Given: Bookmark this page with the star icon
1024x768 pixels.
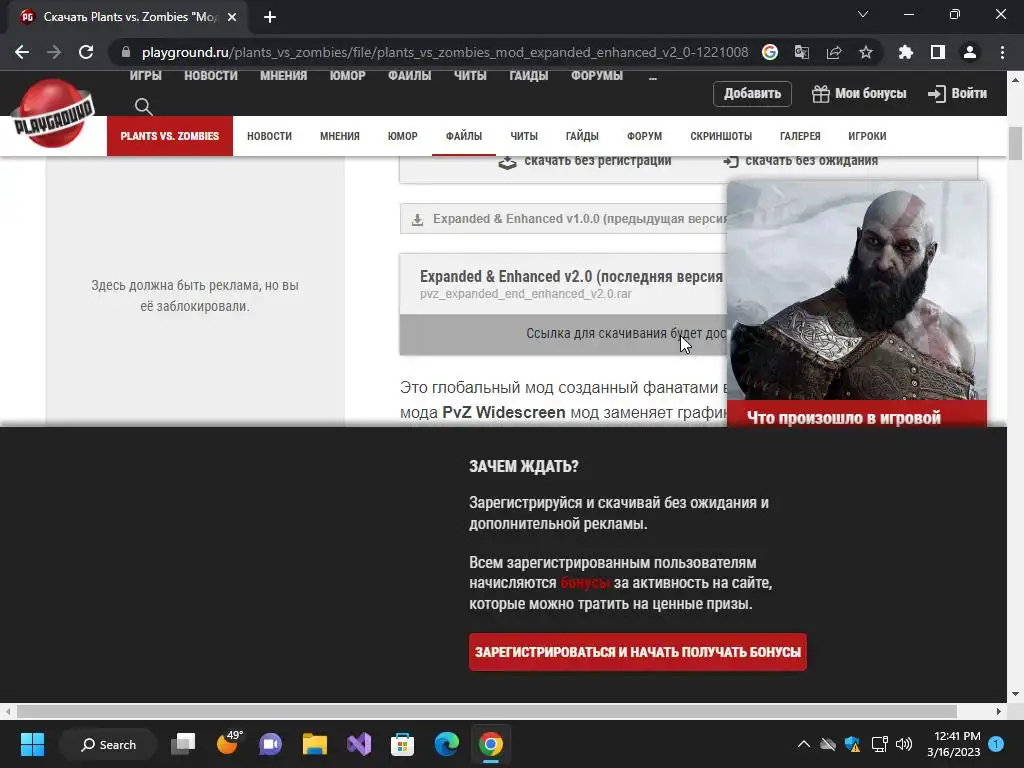Looking at the screenshot, I should [866, 52].
